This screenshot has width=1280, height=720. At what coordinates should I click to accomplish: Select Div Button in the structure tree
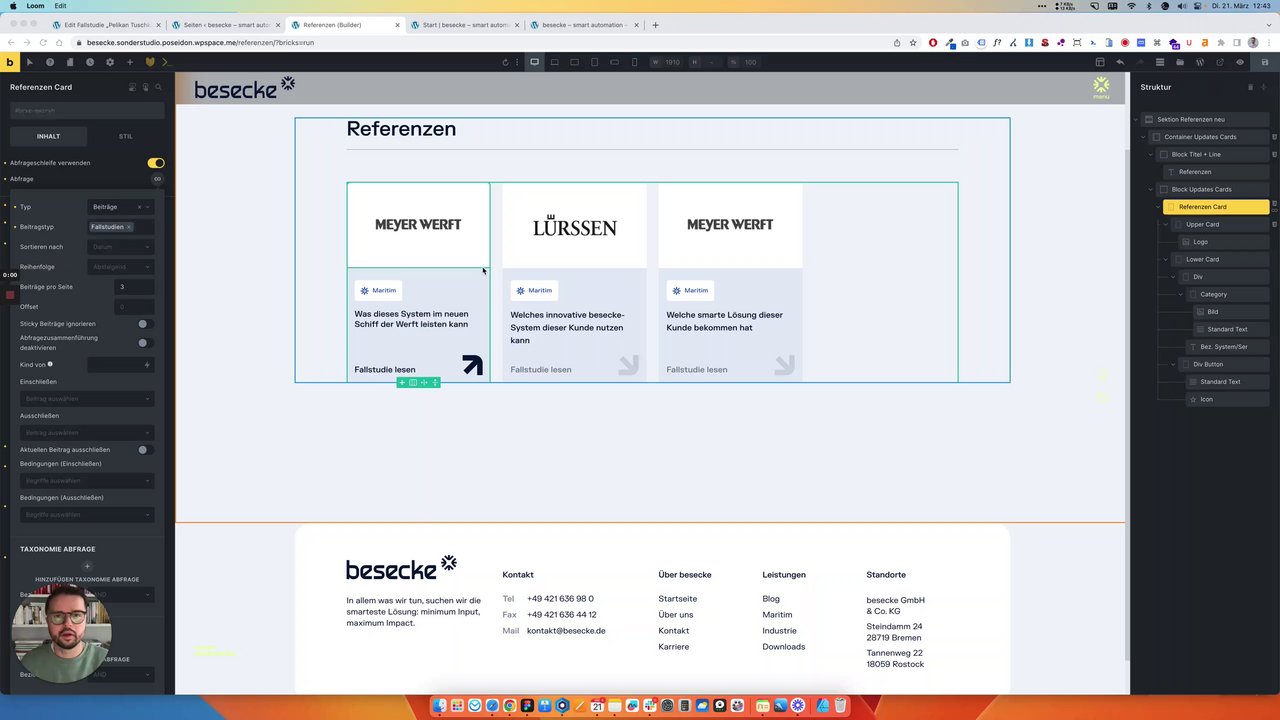[x=1225, y=365]
